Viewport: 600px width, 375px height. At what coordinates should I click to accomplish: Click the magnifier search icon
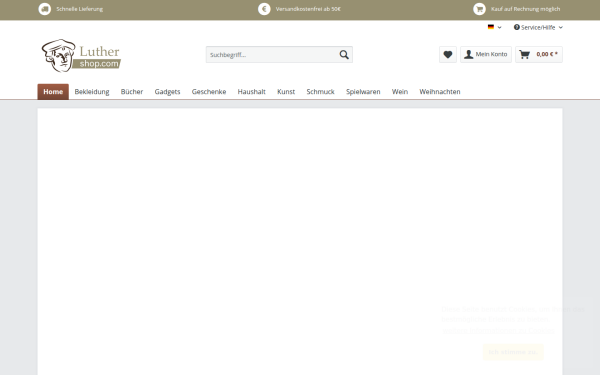click(344, 55)
